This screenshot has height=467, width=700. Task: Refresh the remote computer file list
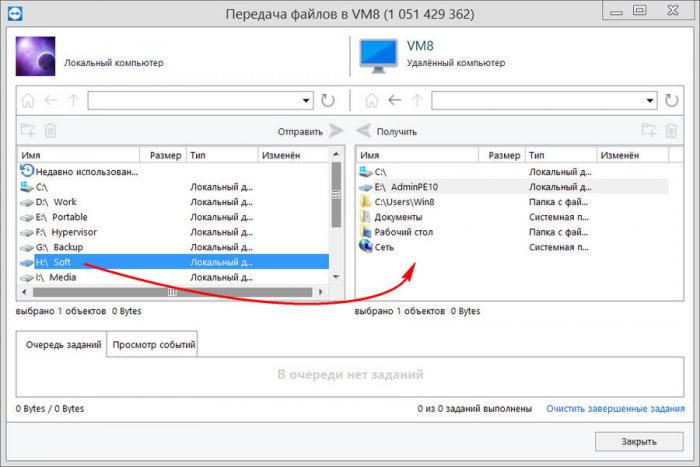pyautogui.click(x=671, y=100)
